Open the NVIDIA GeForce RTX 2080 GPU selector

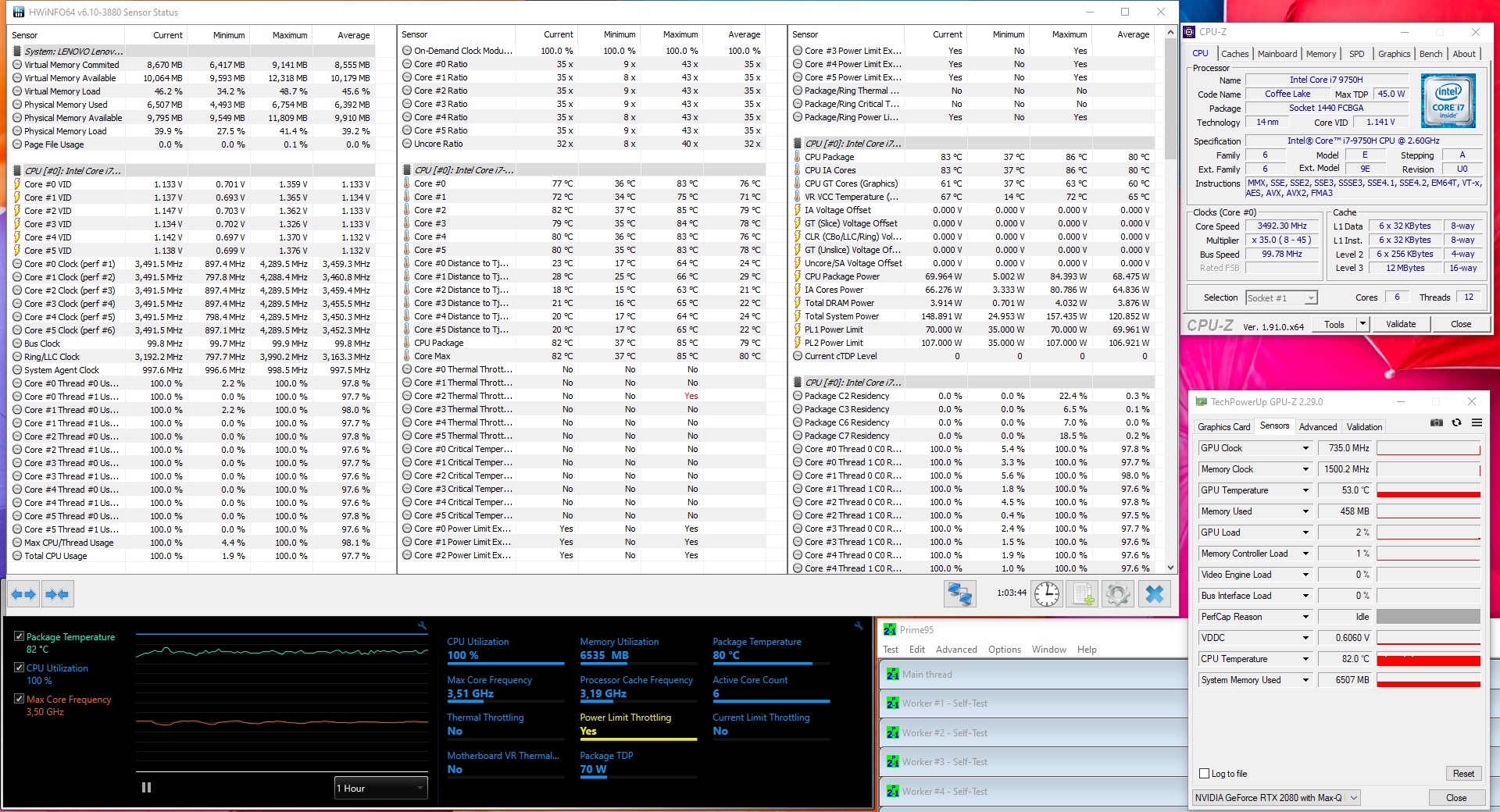tap(1276, 797)
